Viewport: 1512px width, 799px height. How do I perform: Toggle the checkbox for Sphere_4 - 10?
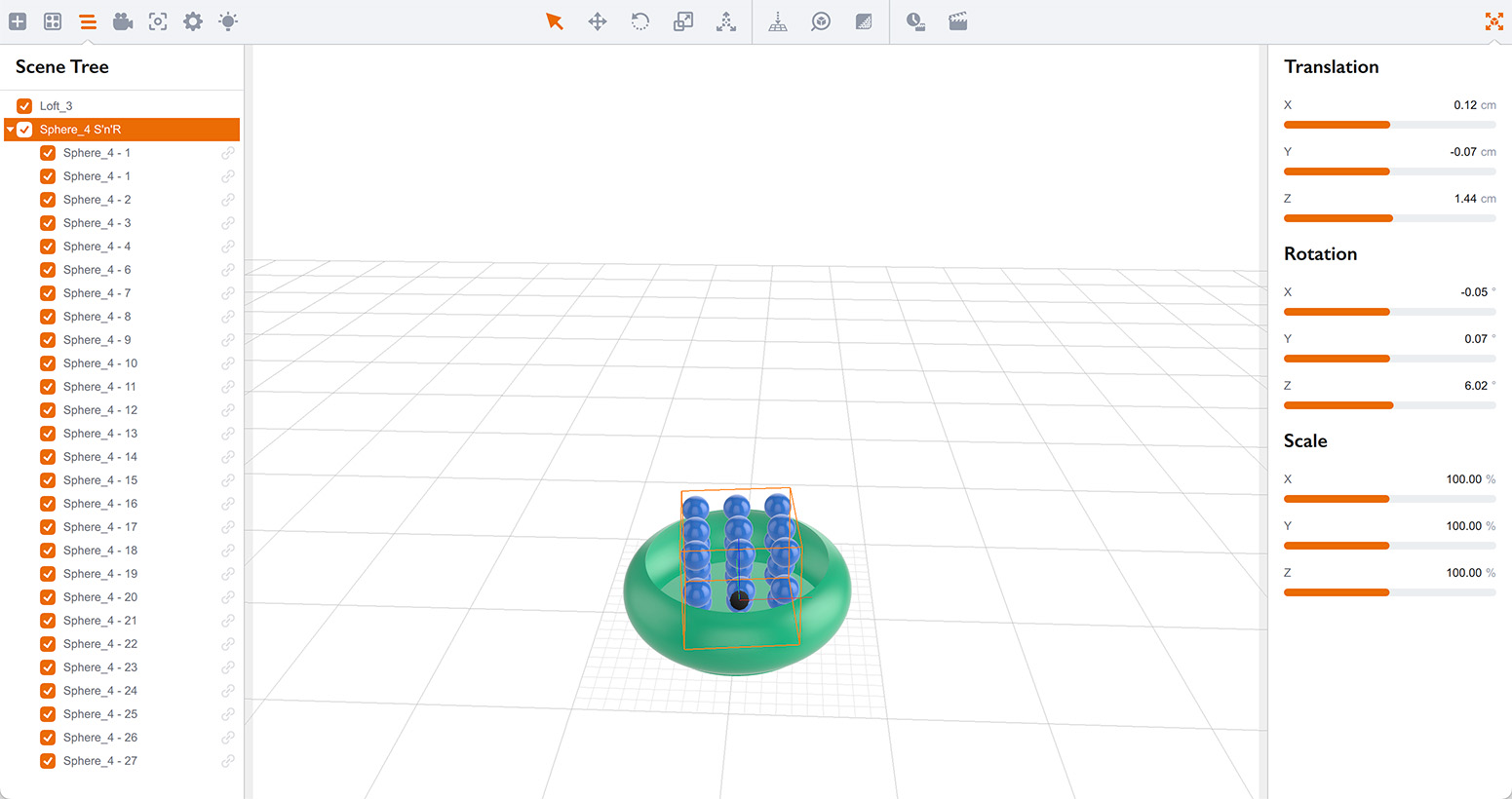click(48, 362)
